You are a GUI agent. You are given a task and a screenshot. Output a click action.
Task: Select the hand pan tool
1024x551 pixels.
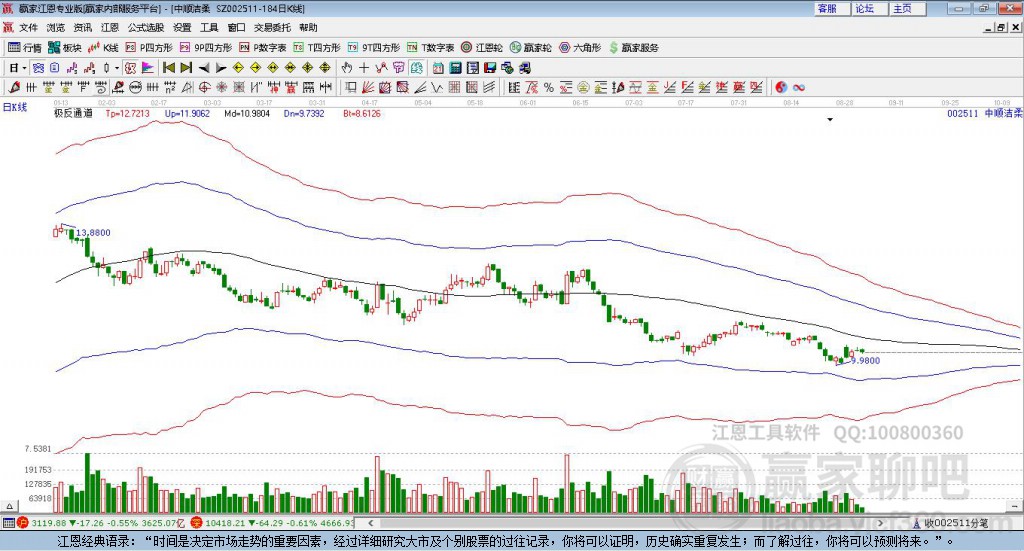[346, 68]
